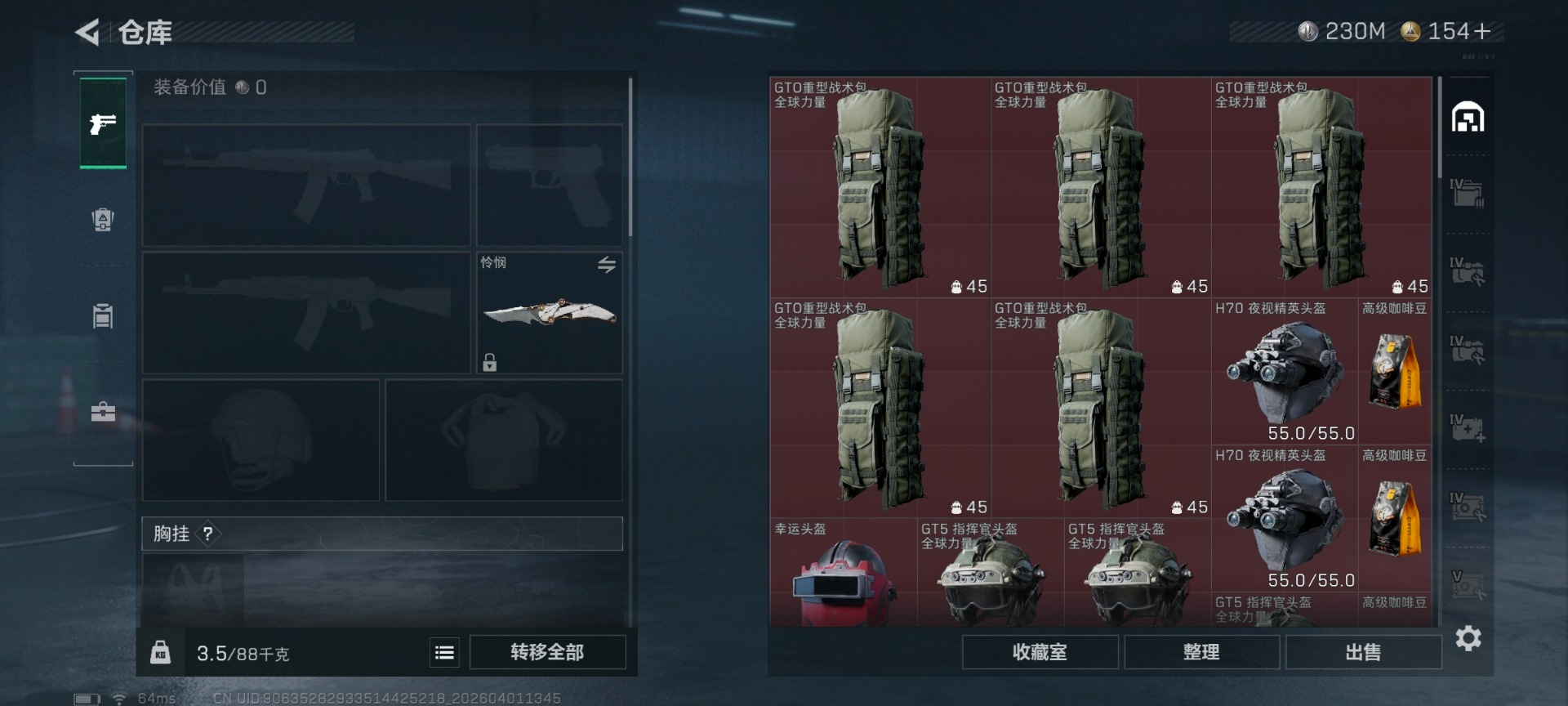This screenshot has width=1568, height=706.
Task: Select the 幸运头盔 red helmet item
Action: [x=844, y=573]
